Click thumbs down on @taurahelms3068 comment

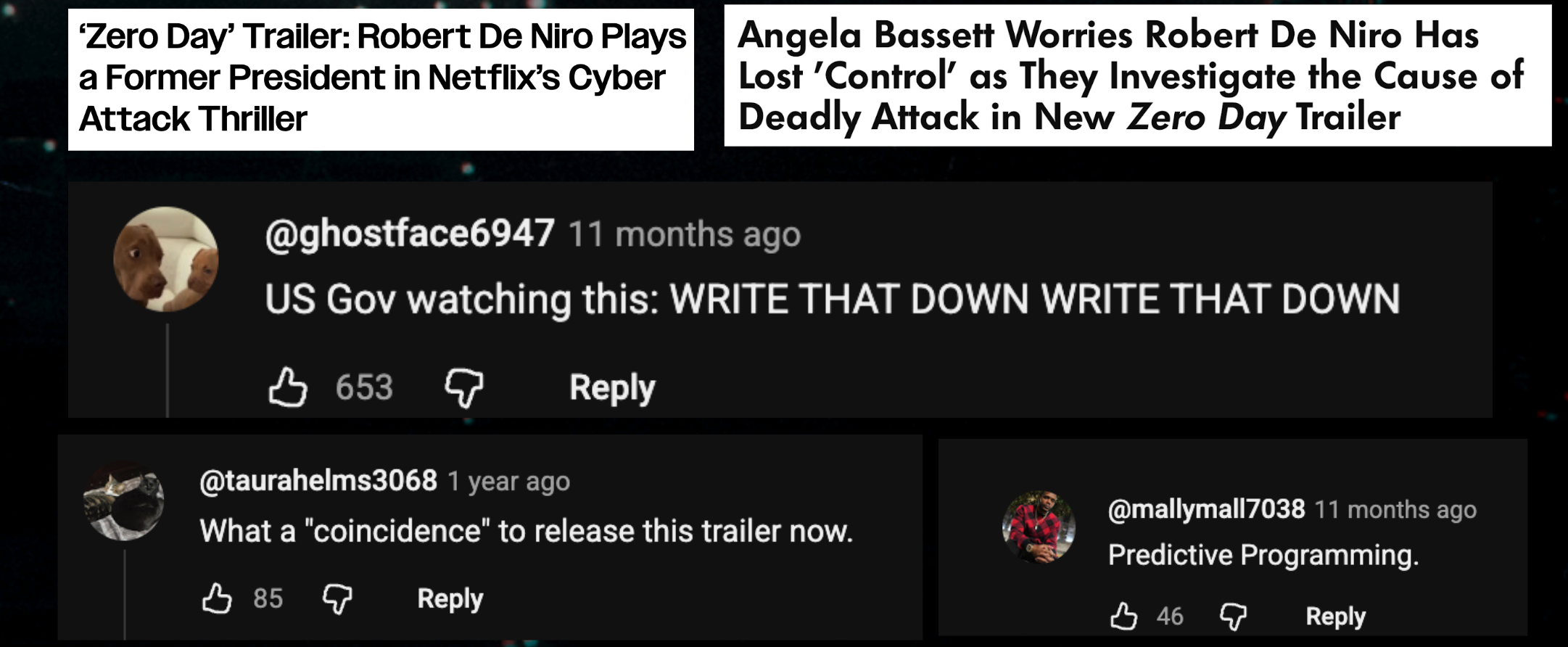pos(337,600)
